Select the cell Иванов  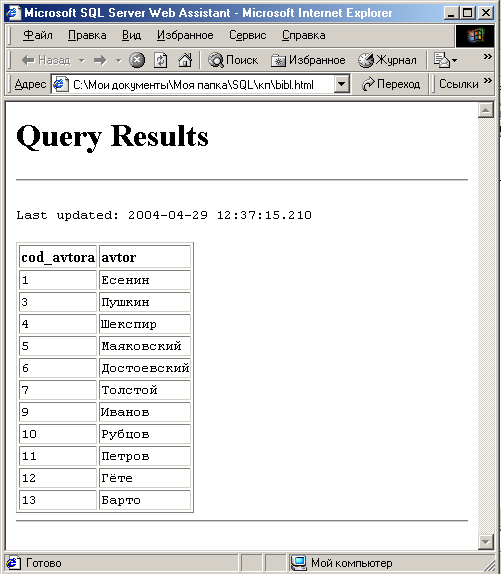click(x=145, y=412)
